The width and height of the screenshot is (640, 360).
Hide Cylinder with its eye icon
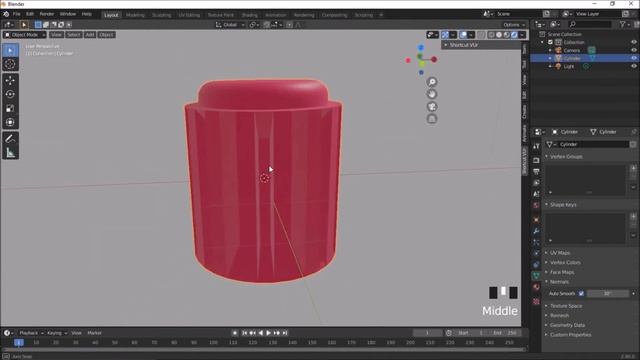click(x=634, y=58)
